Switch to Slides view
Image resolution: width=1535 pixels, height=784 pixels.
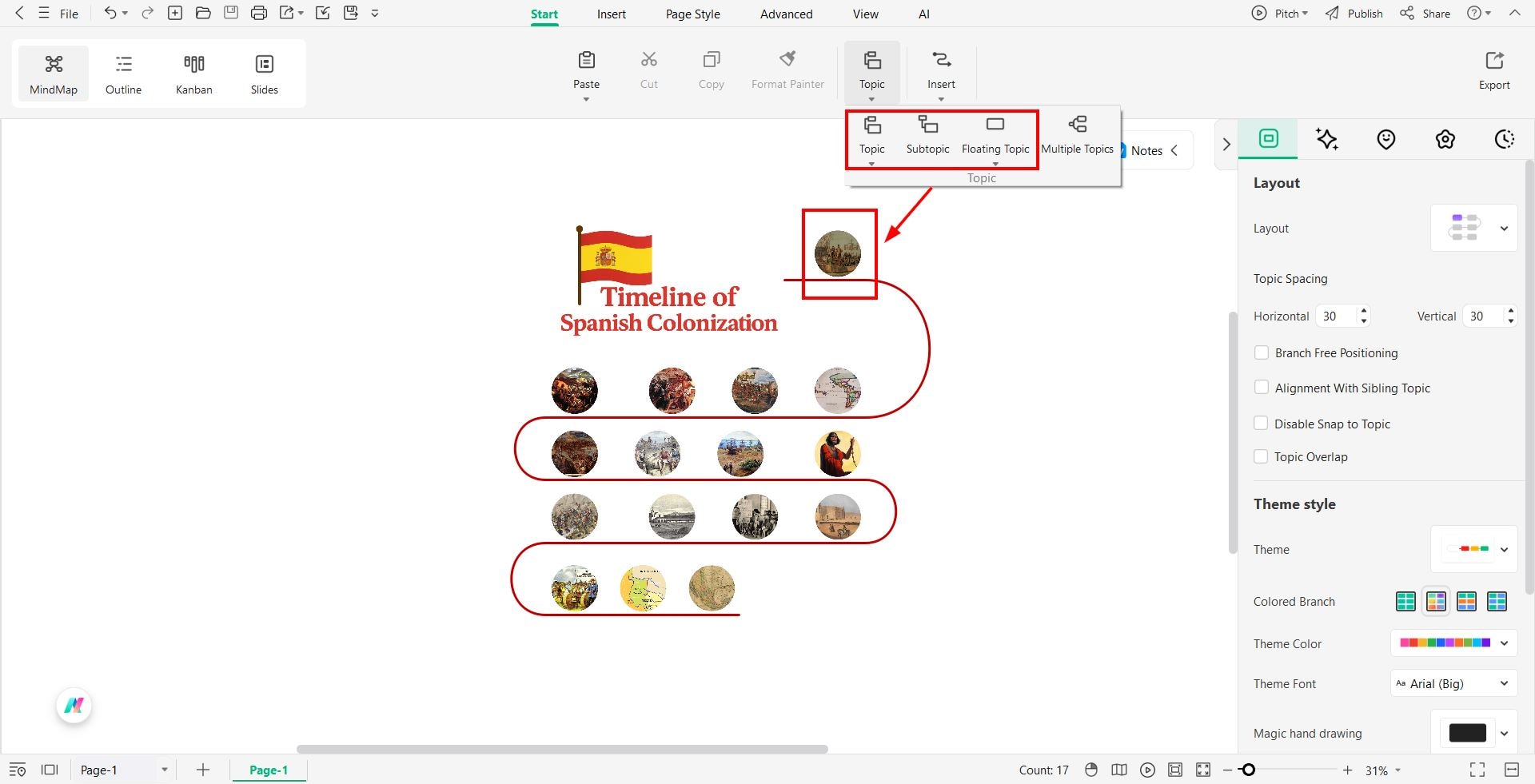pos(265,74)
